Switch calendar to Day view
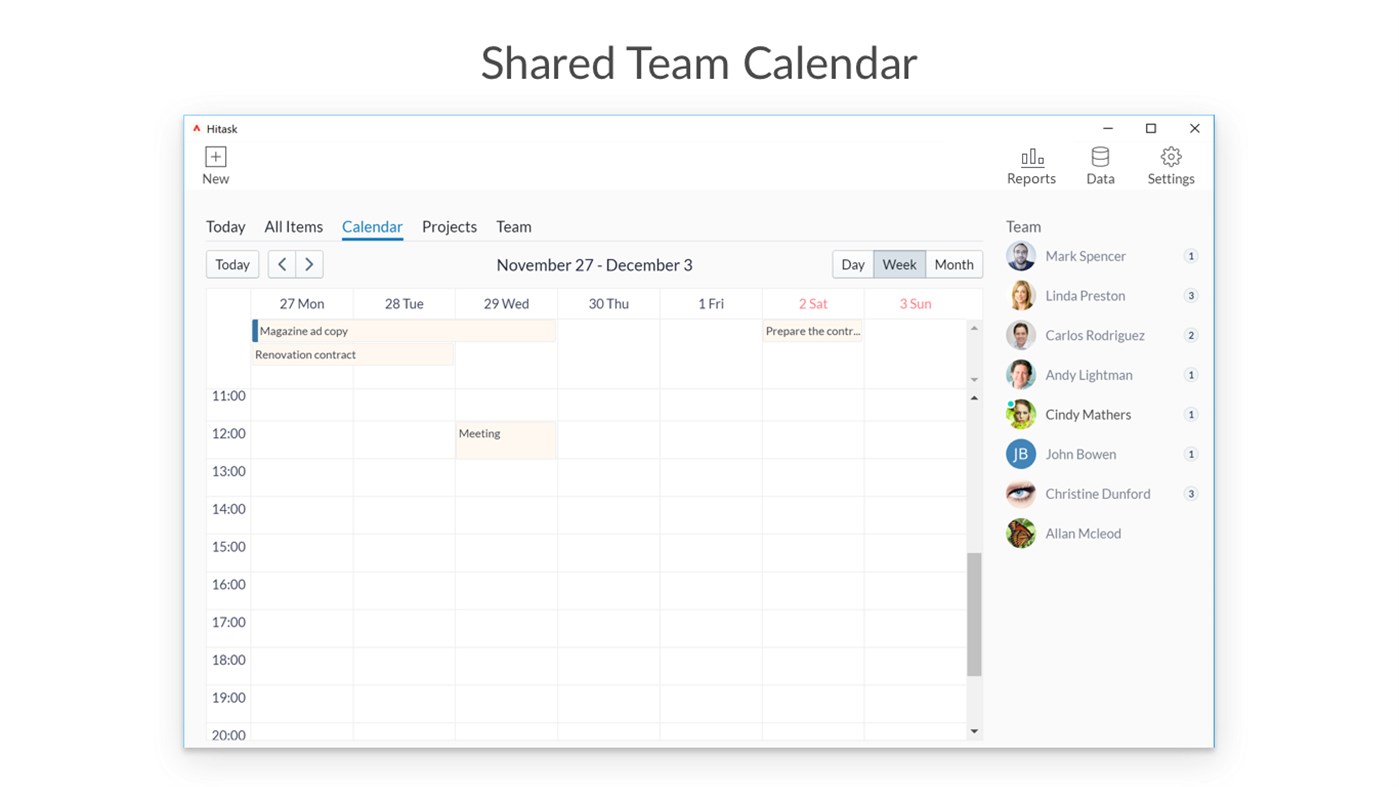This screenshot has height=787, width=1399. coord(852,264)
